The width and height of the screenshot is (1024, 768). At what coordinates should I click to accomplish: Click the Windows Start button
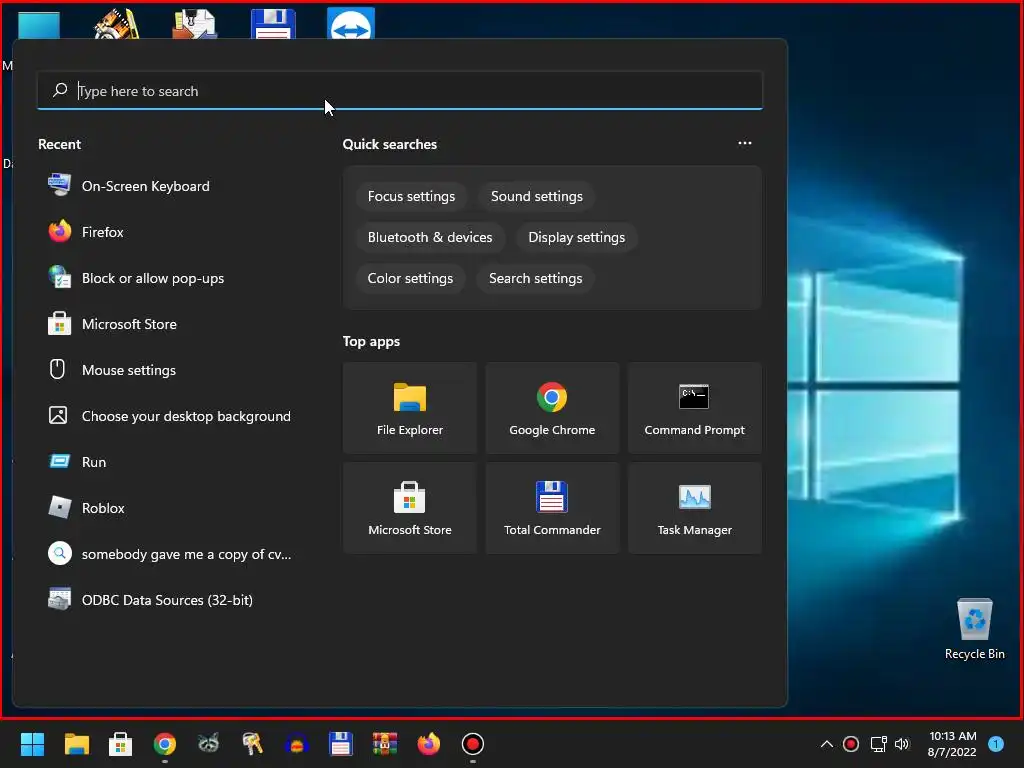[32, 744]
